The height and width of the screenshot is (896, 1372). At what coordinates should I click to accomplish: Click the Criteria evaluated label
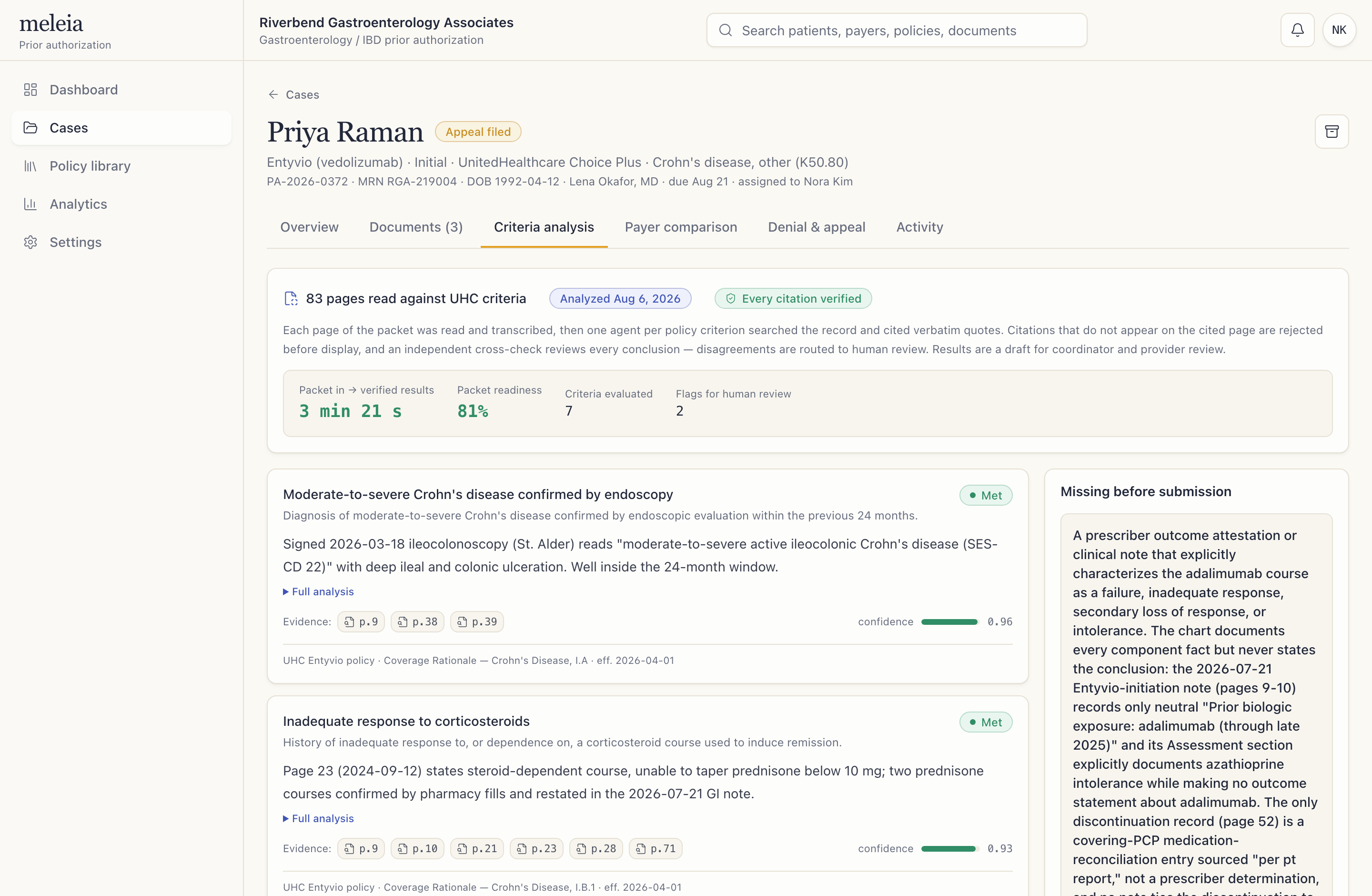609,394
